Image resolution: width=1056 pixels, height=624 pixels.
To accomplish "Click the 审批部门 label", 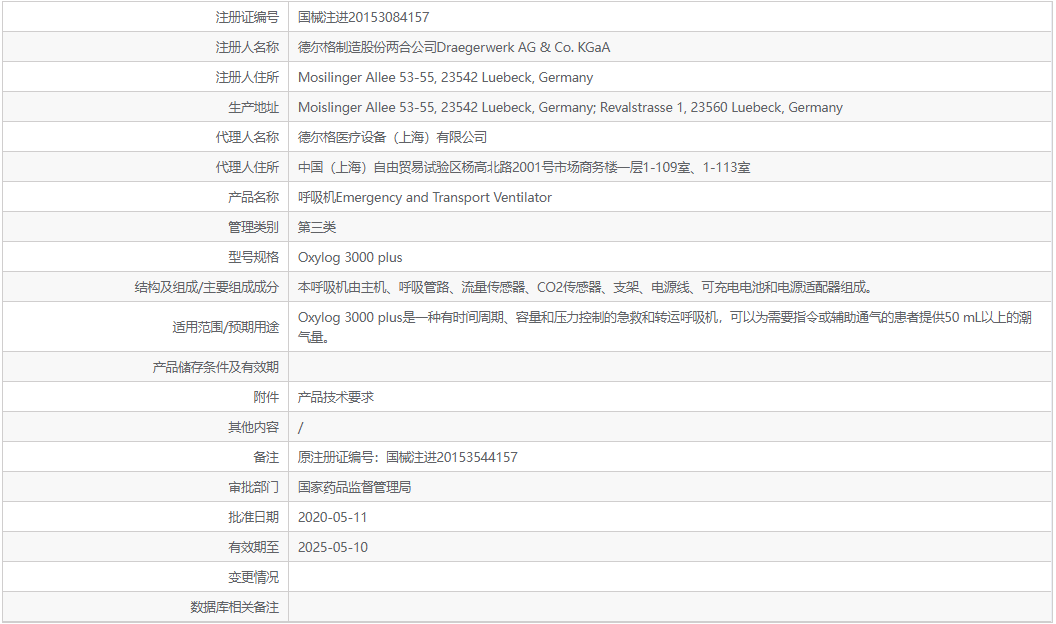I will pyautogui.click(x=253, y=487).
